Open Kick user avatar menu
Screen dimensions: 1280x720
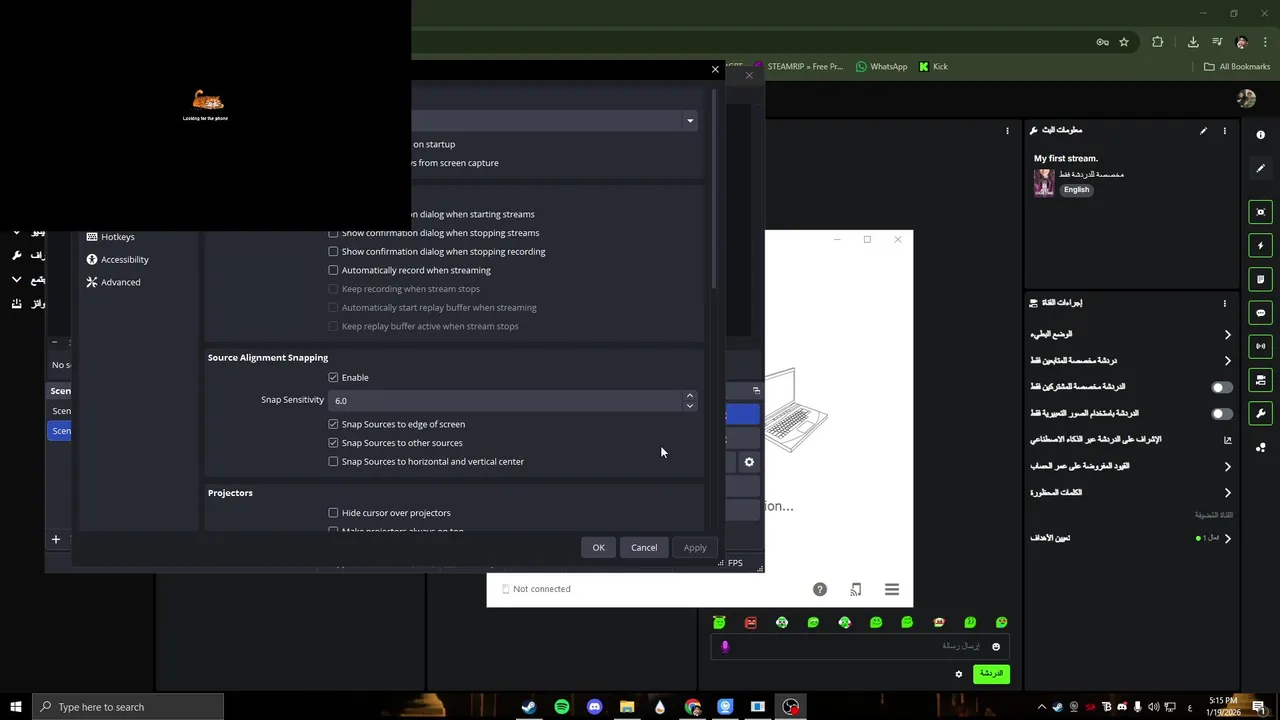pos(1246,98)
